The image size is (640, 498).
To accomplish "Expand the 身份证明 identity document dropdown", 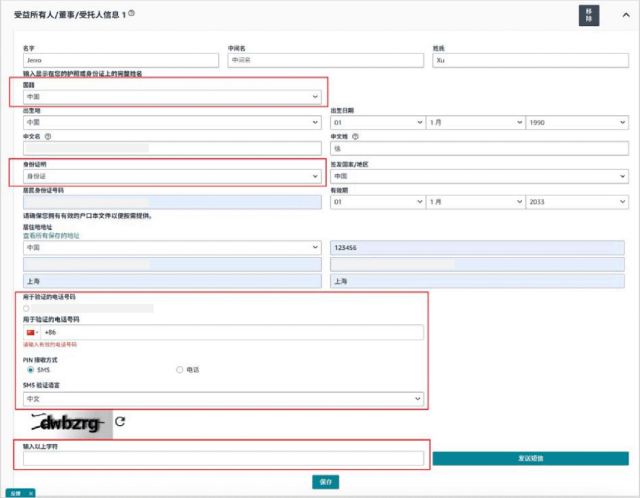I will click(172, 175).
